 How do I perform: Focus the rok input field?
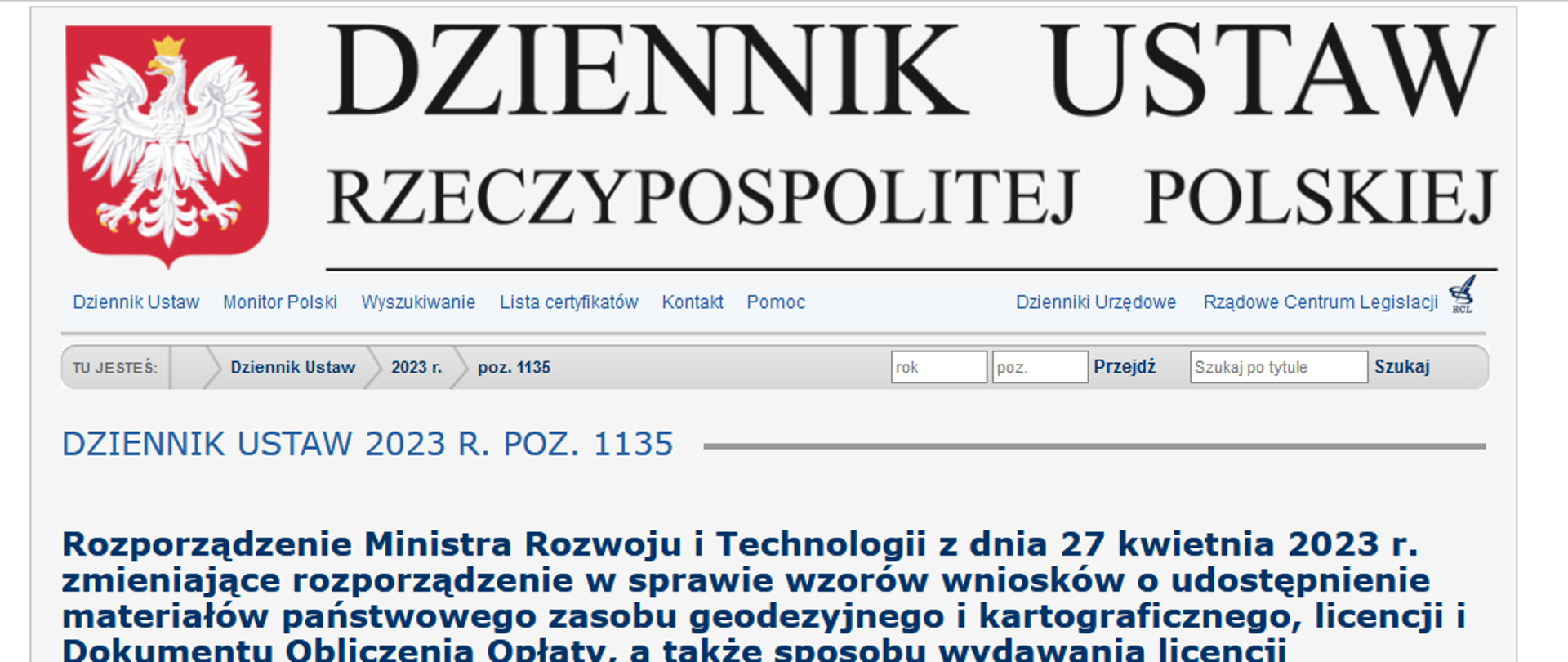tap(938, 367)
